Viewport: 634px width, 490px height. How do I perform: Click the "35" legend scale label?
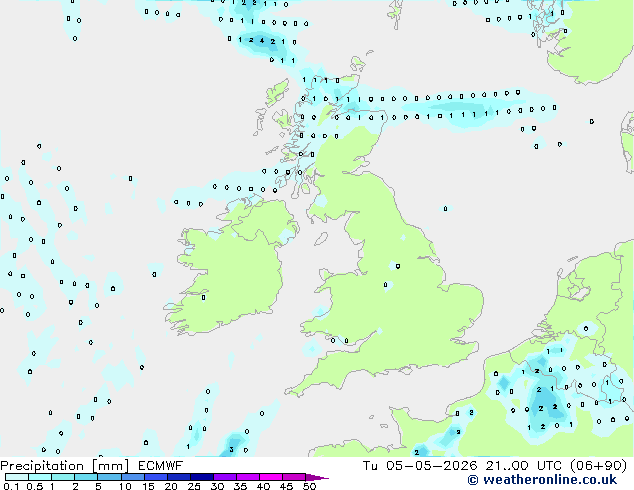(240, 486)
